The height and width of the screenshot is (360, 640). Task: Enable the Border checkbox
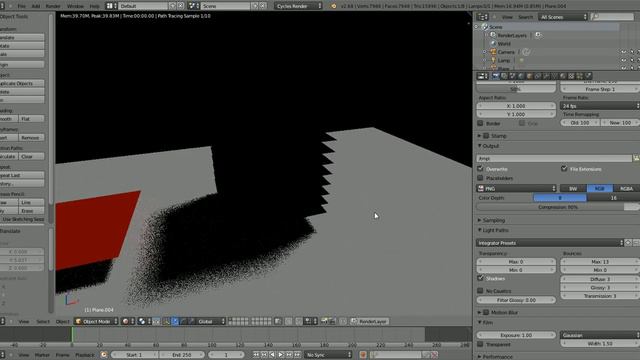(480, 123)
